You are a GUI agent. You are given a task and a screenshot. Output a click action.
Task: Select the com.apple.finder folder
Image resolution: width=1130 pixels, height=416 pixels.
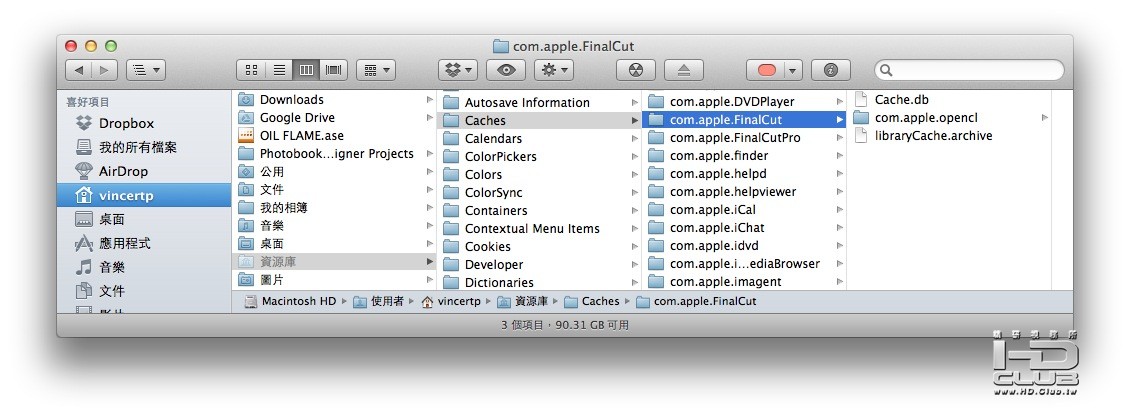point(744,156)
